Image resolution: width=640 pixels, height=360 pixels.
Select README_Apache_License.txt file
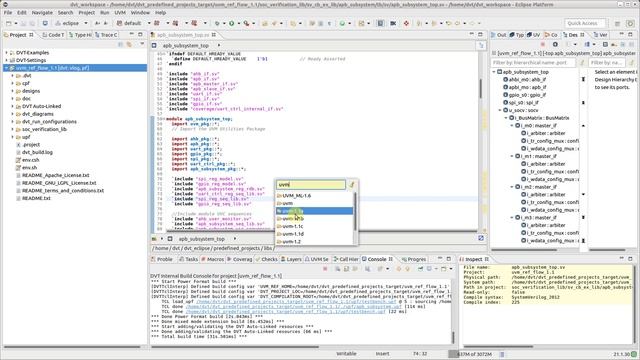click(x=56, y=175)
